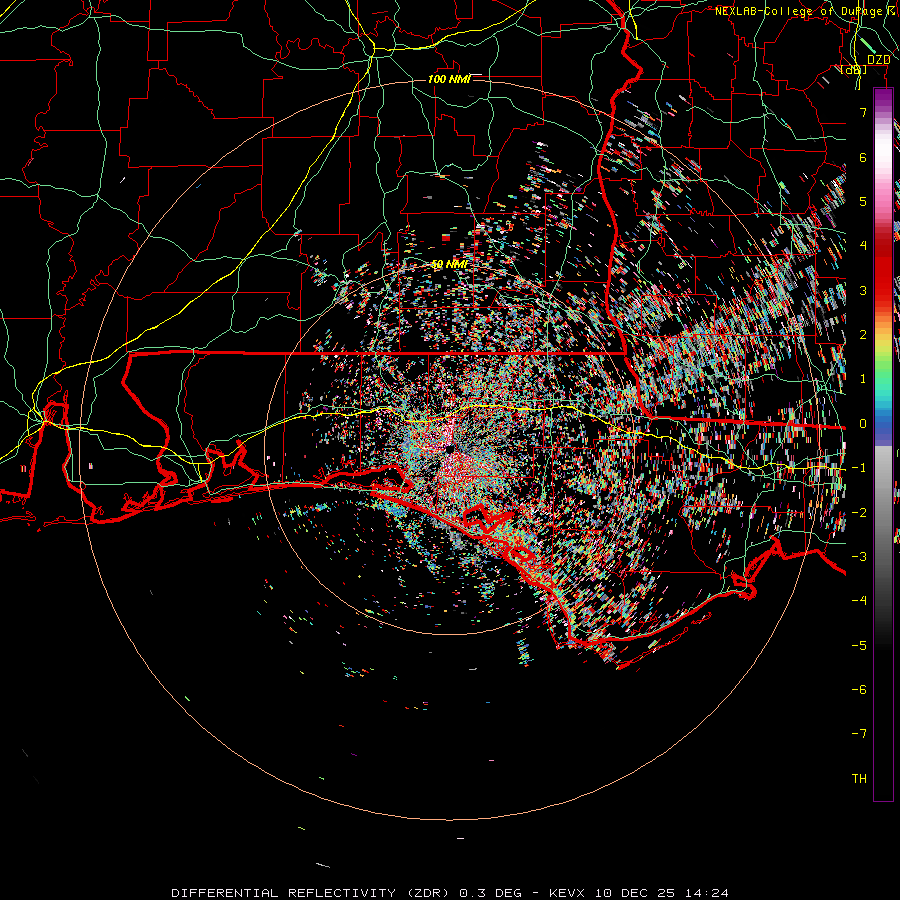This screenshot has width=900, height=900.
Task: Click the "DIFFERENTIAL REFLECTIVITY" caption words
Action: click(284, 893)
